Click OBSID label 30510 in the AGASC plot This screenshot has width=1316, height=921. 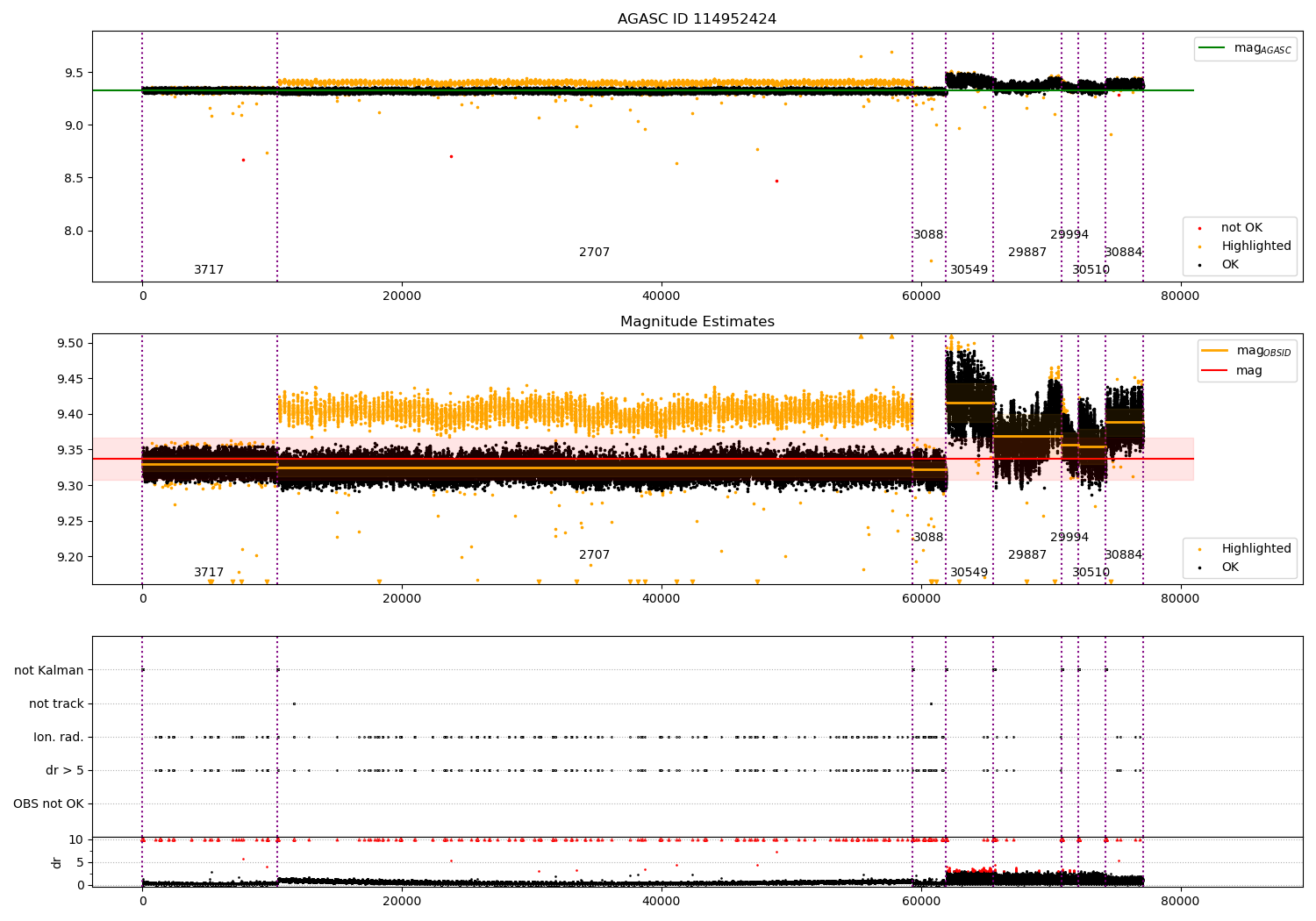tap(1091, 270)
